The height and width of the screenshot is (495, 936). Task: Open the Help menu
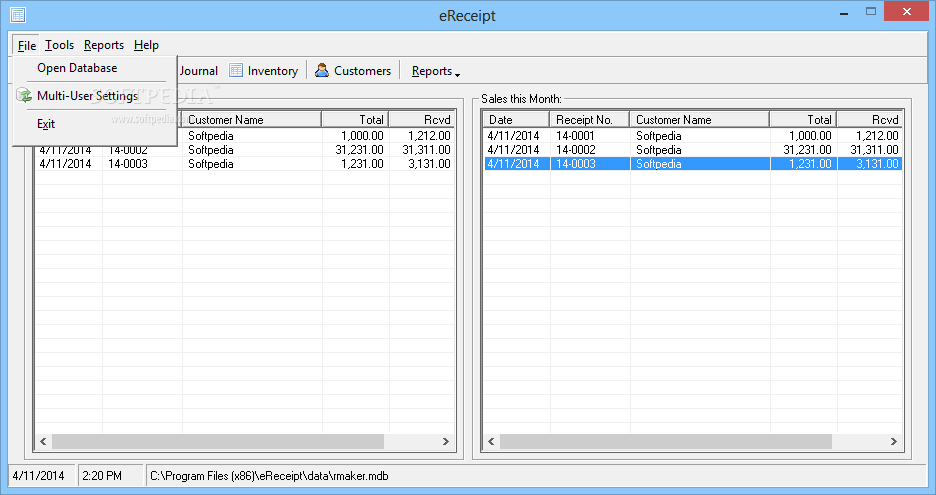coord(146,45)
